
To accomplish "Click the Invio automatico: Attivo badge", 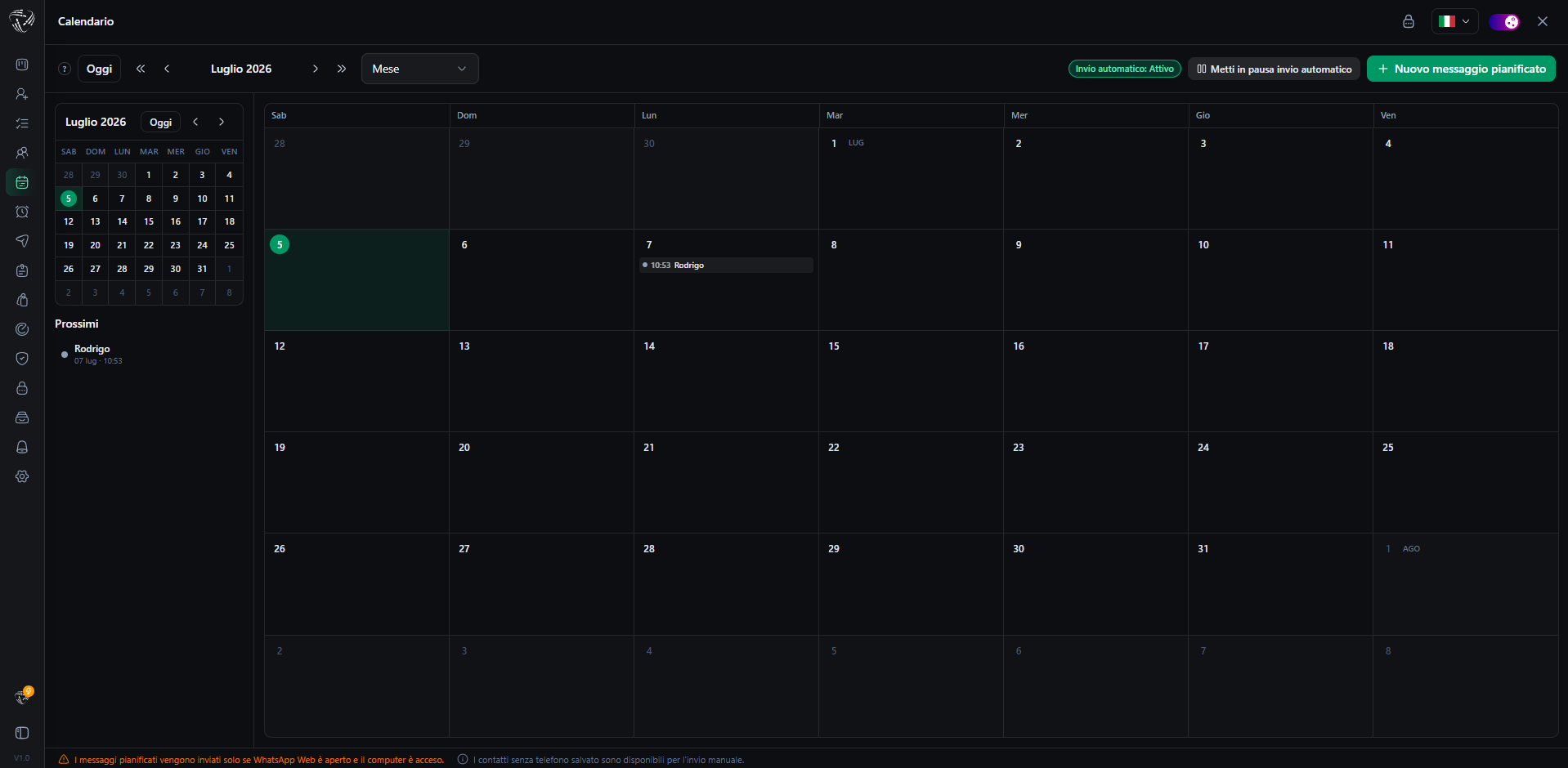I will [1125, 69].
